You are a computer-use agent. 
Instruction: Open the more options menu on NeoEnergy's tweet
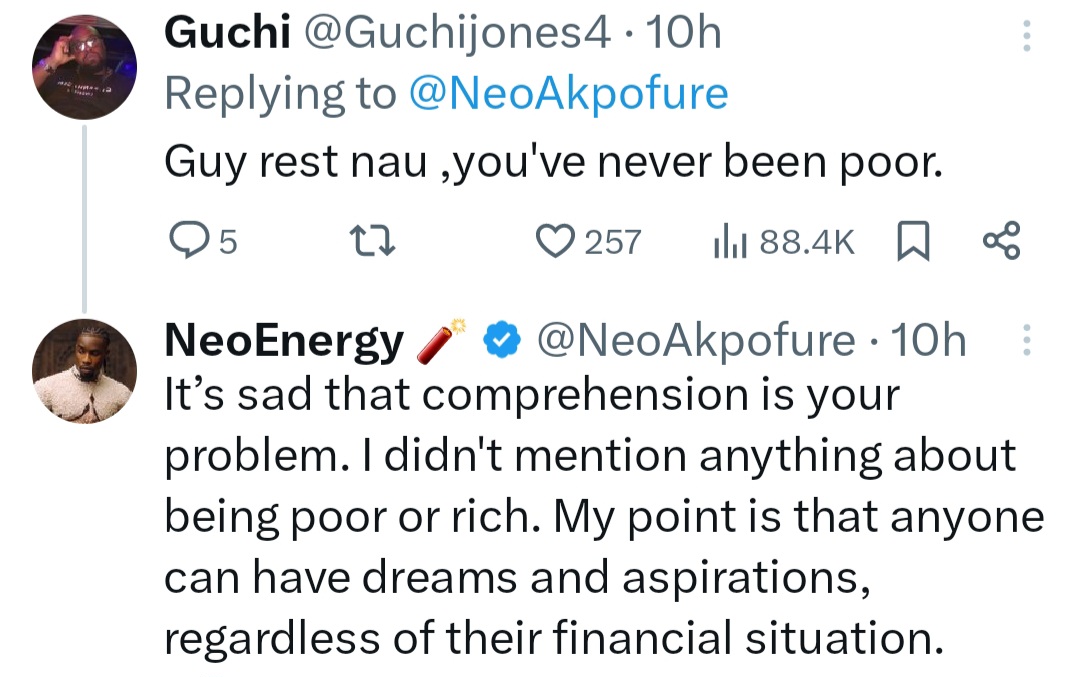click(x=1025, y=343)
